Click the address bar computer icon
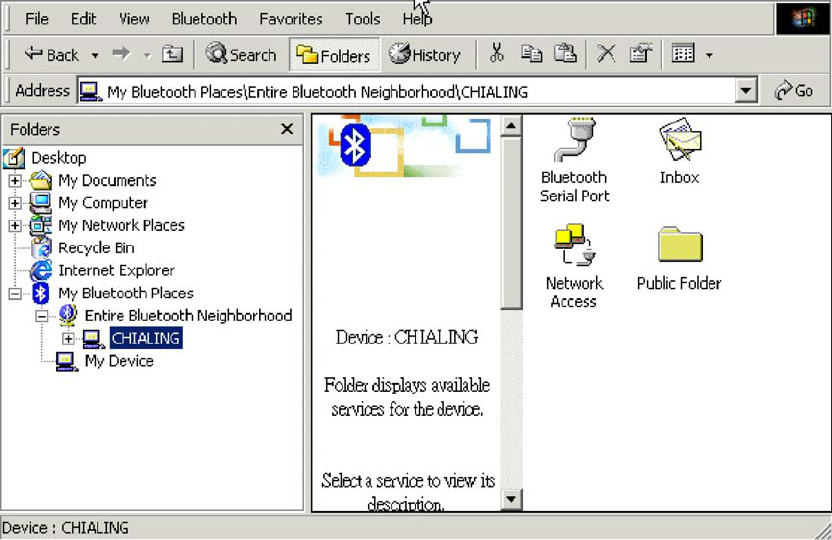This screenshot has height=540, width=832. pyautogui.click(x=90, y=92)
